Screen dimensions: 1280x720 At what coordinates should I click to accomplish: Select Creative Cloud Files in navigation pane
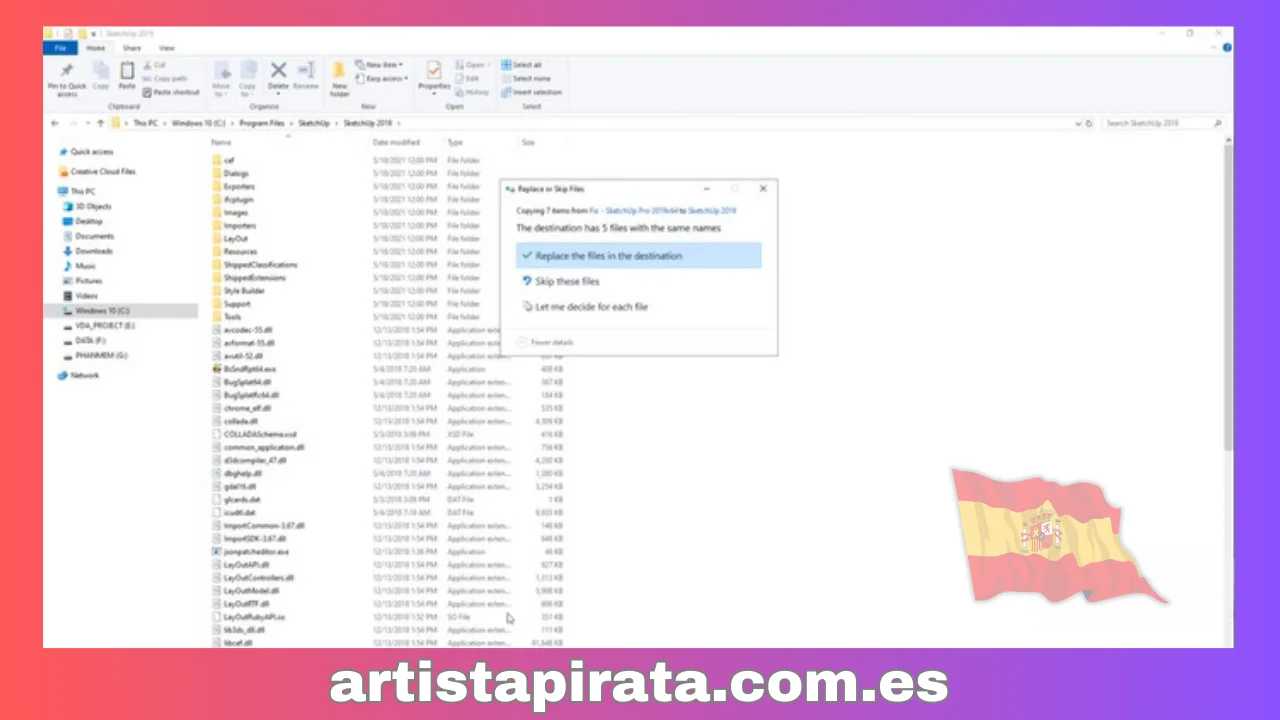96,172
